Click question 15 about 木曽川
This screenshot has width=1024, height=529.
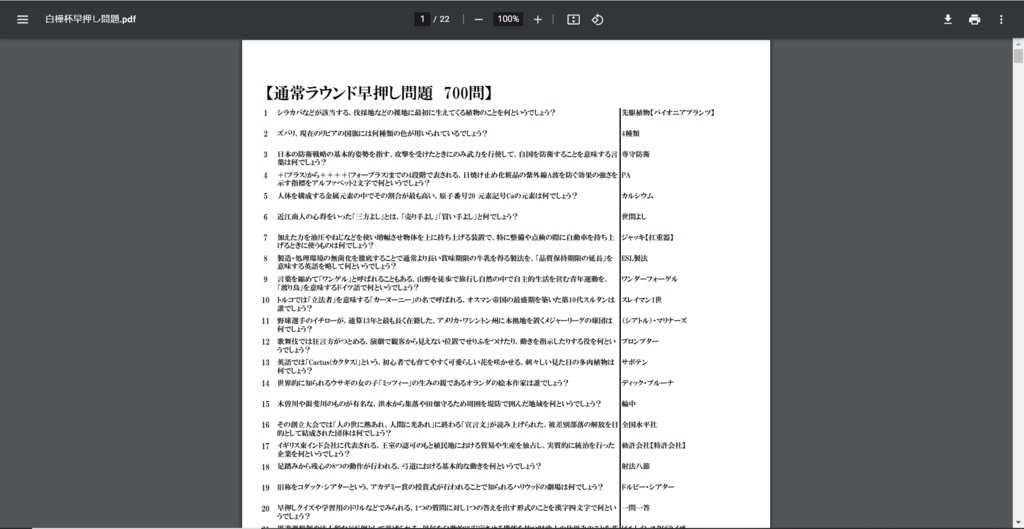(x=439, y=404)
